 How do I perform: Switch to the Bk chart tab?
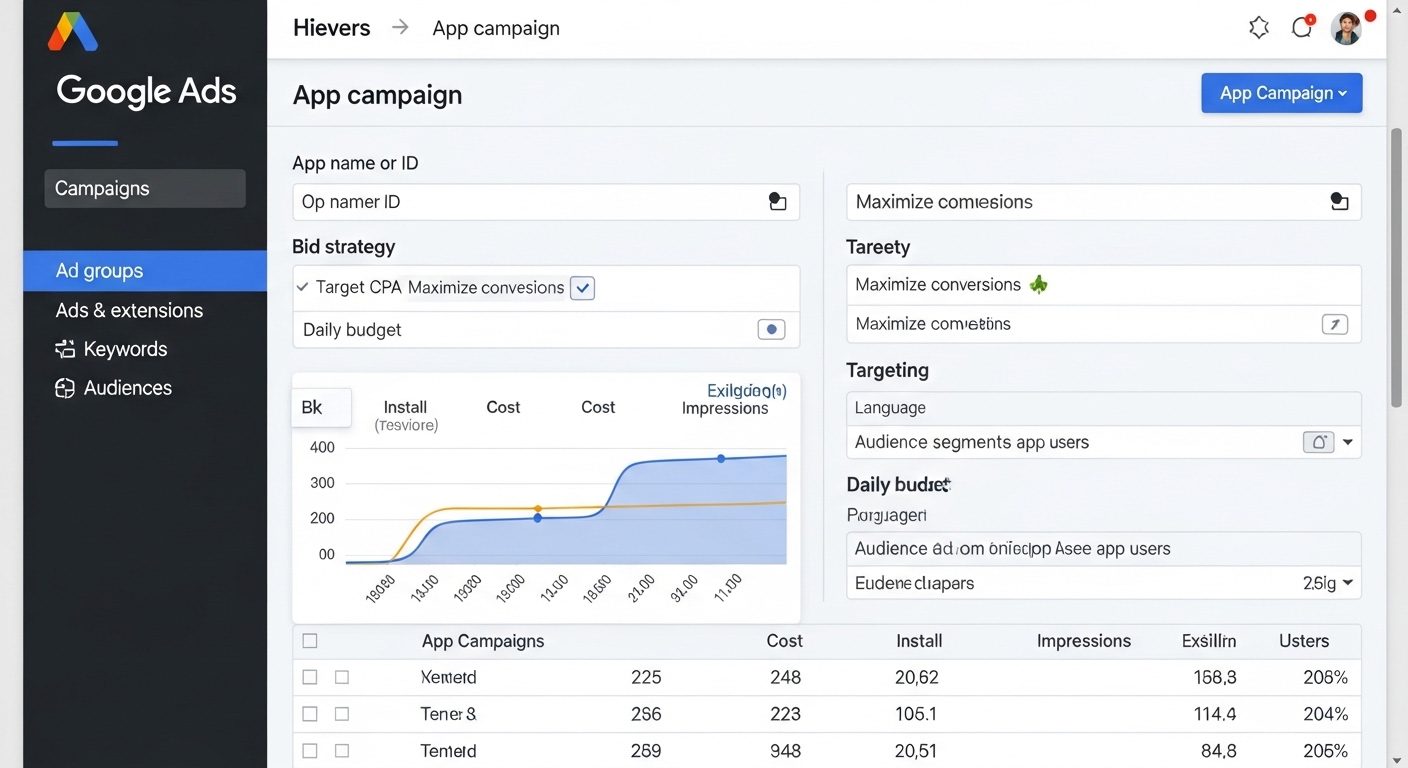click(x=321, y=408)
